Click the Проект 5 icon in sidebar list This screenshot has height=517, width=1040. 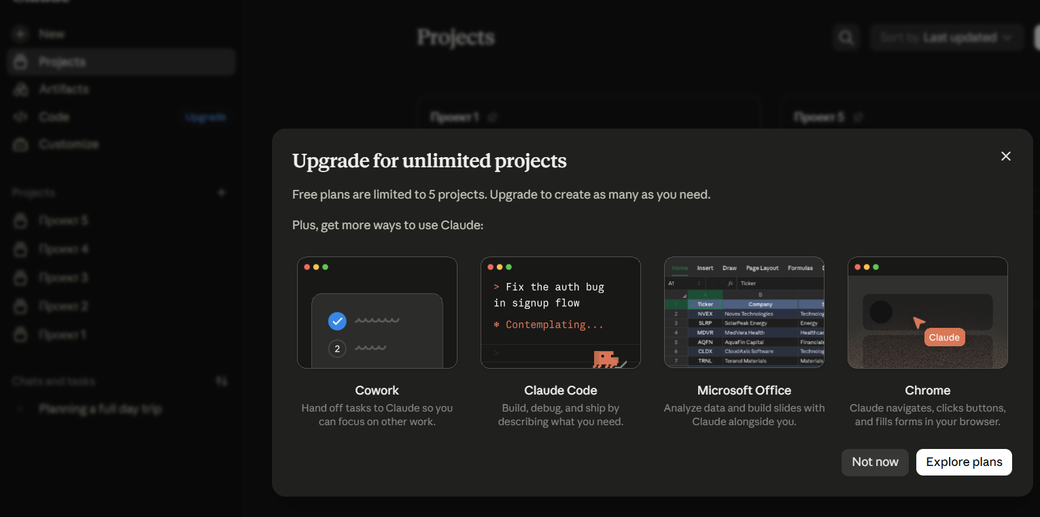pyautogui.click(x=21, y=220)
